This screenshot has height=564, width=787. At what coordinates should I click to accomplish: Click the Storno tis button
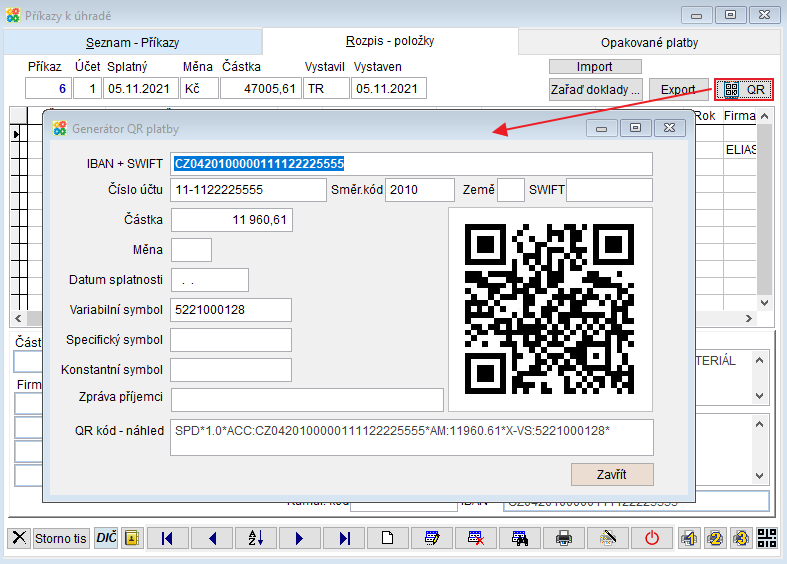point(61,538)
